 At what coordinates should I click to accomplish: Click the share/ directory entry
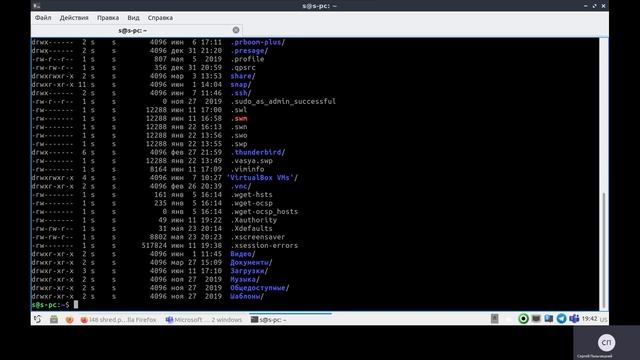coord(243,76)
